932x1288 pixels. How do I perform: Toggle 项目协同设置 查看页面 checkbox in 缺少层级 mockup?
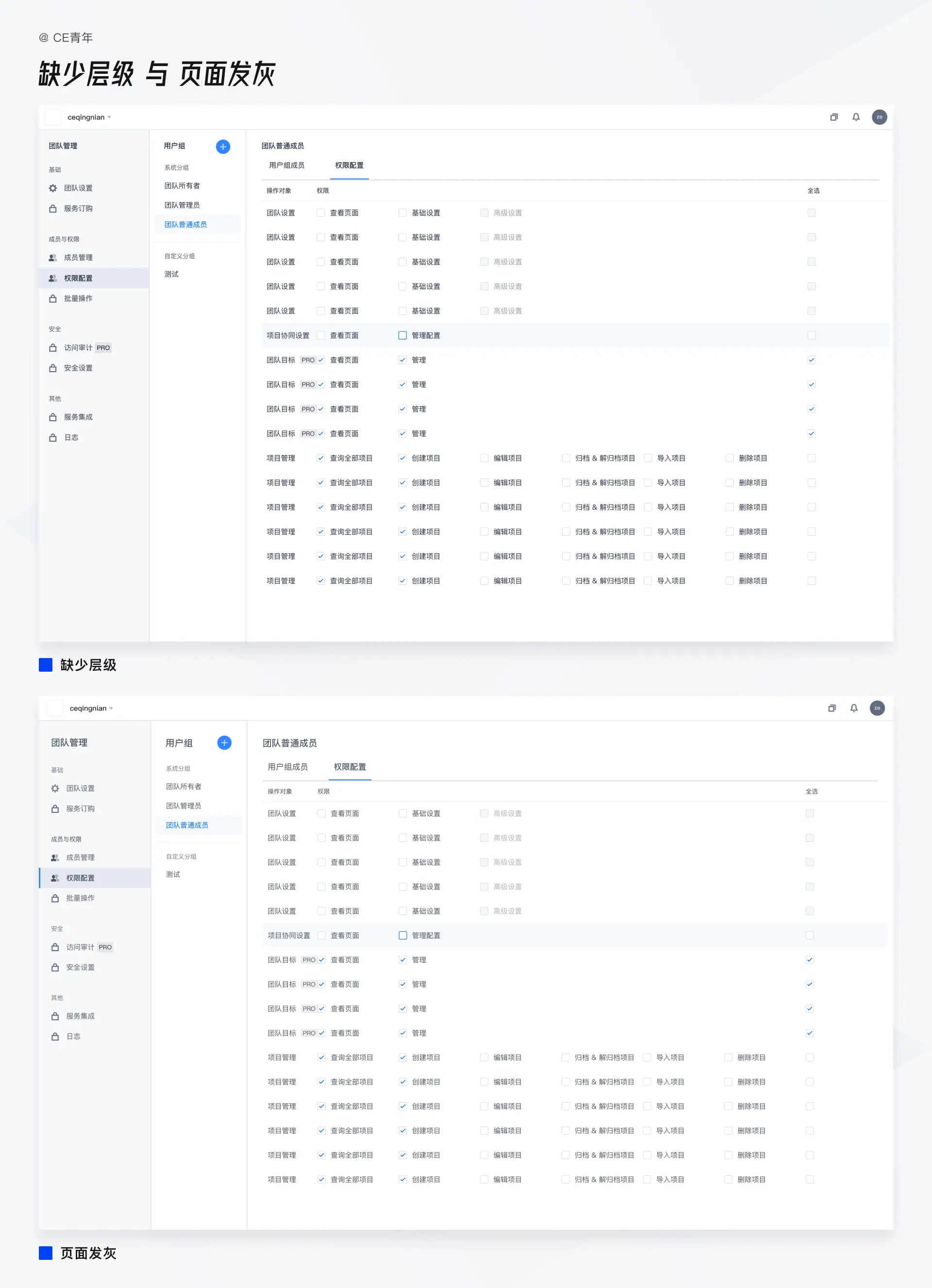(x=321, y=336)
